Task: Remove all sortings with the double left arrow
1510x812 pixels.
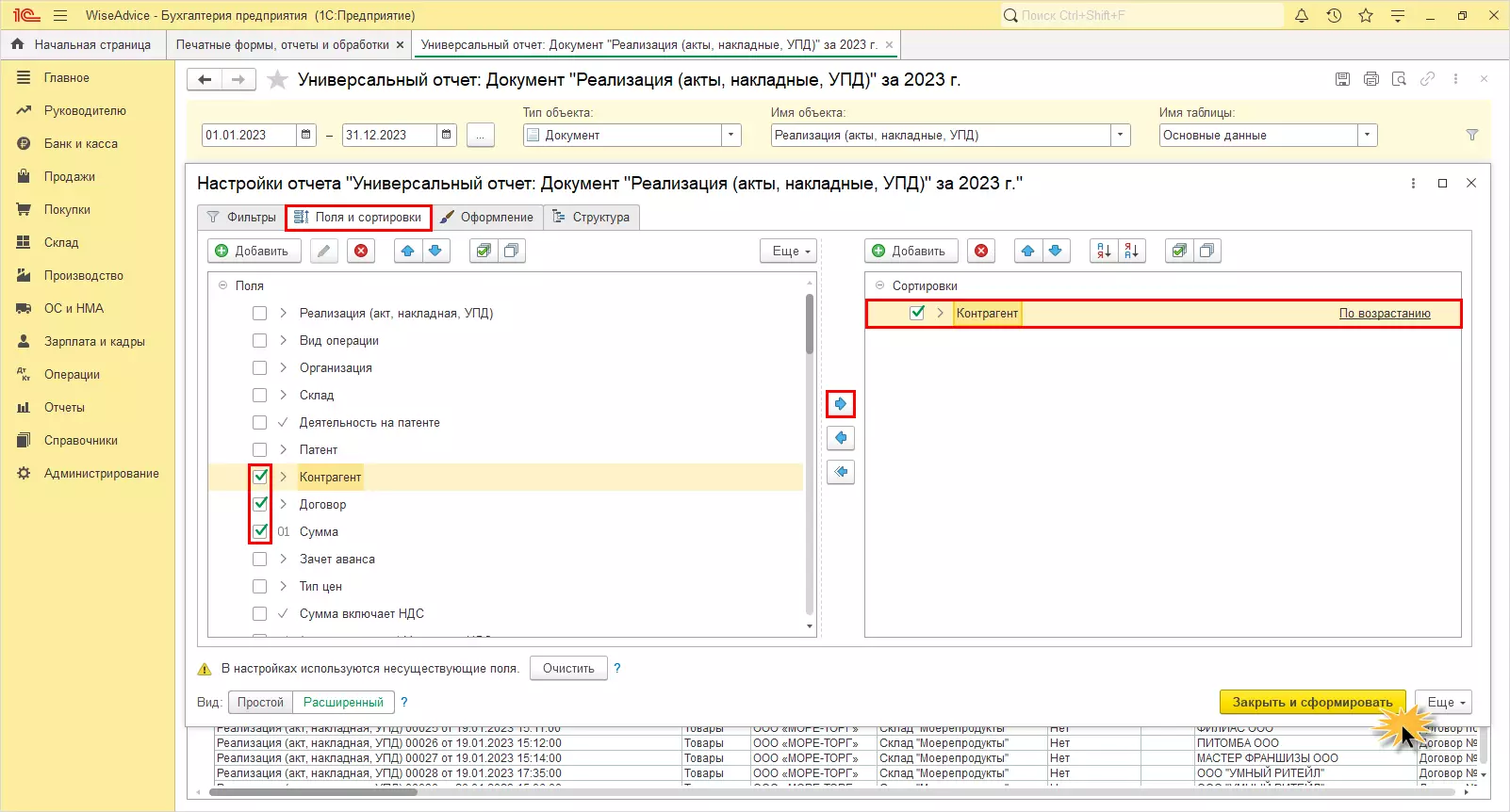Action: tap(841, 472)
